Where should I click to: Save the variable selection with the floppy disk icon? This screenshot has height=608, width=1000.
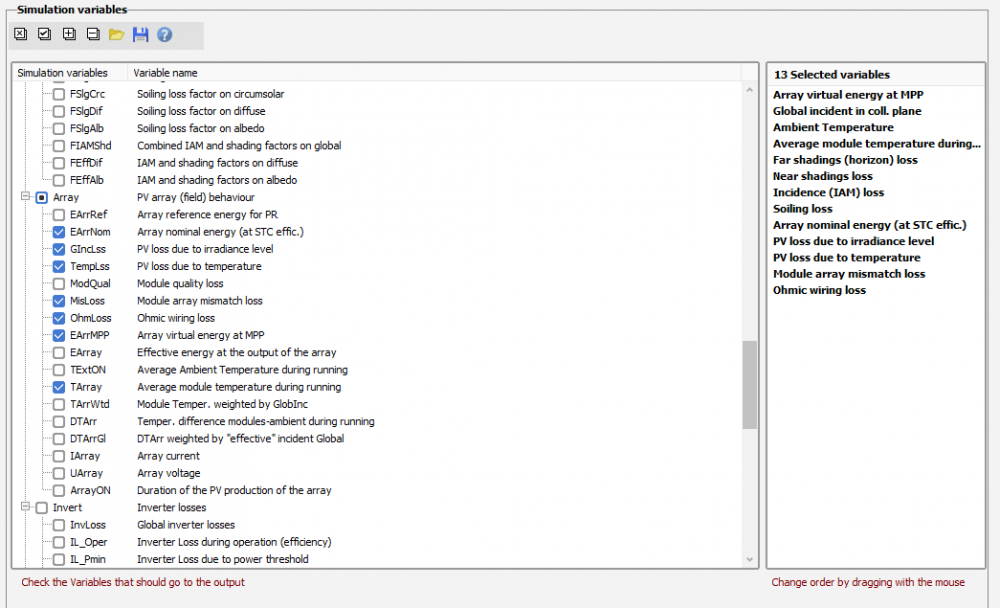141,34
